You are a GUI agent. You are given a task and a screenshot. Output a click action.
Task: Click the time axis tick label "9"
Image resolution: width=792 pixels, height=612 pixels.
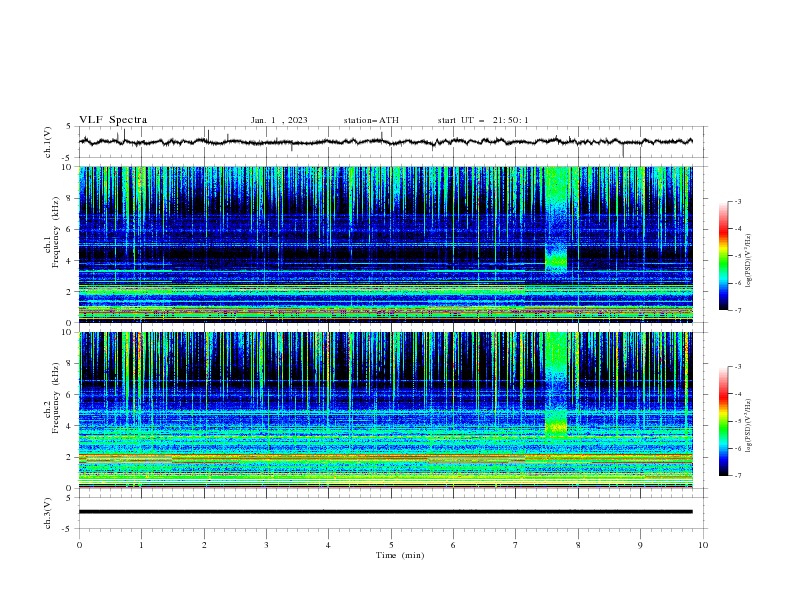coord(640,545)
